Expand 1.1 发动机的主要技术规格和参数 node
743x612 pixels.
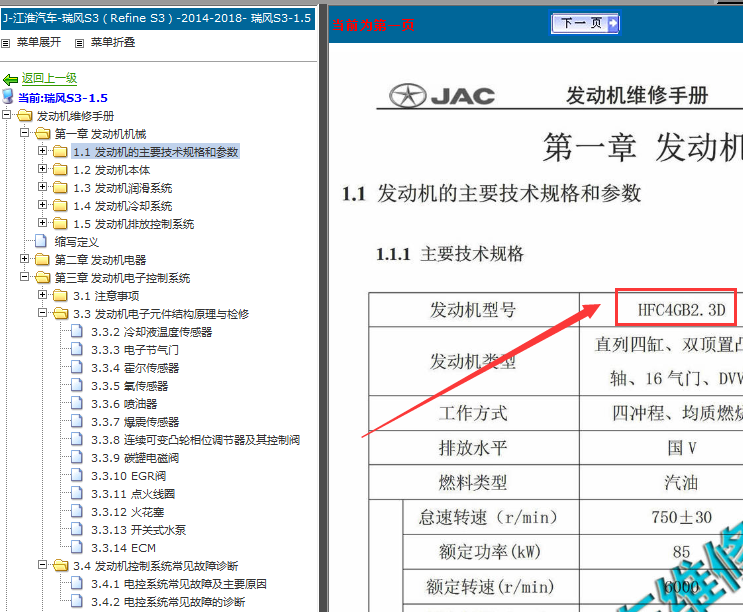click(43, 151)
